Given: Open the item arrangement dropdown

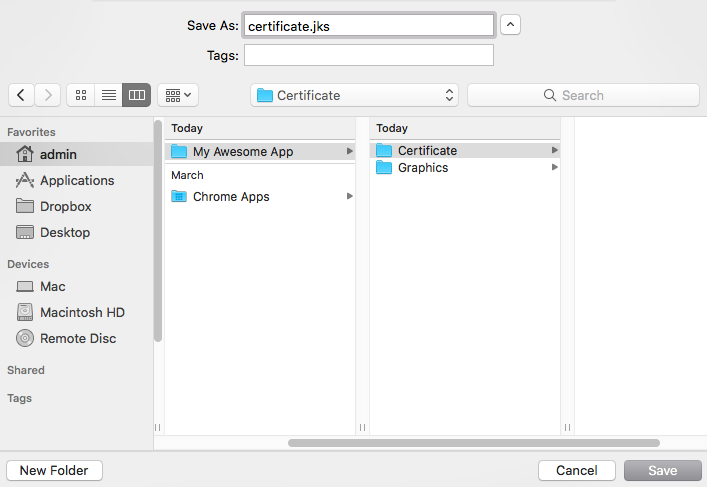Looking at the screenshot, I should point(178,95).
